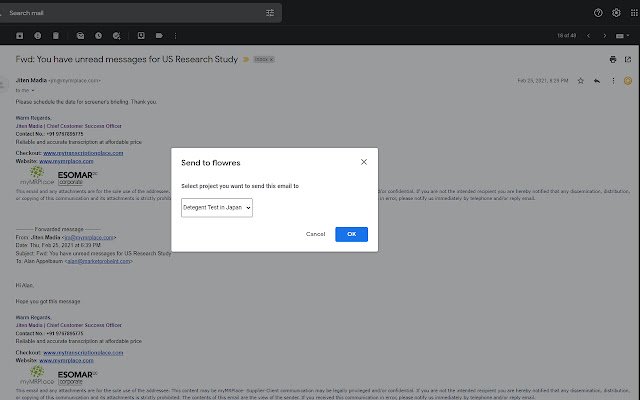The image size is (640, 400).
Task: Remove the Inbox label chip
Action: coord(271,60)
